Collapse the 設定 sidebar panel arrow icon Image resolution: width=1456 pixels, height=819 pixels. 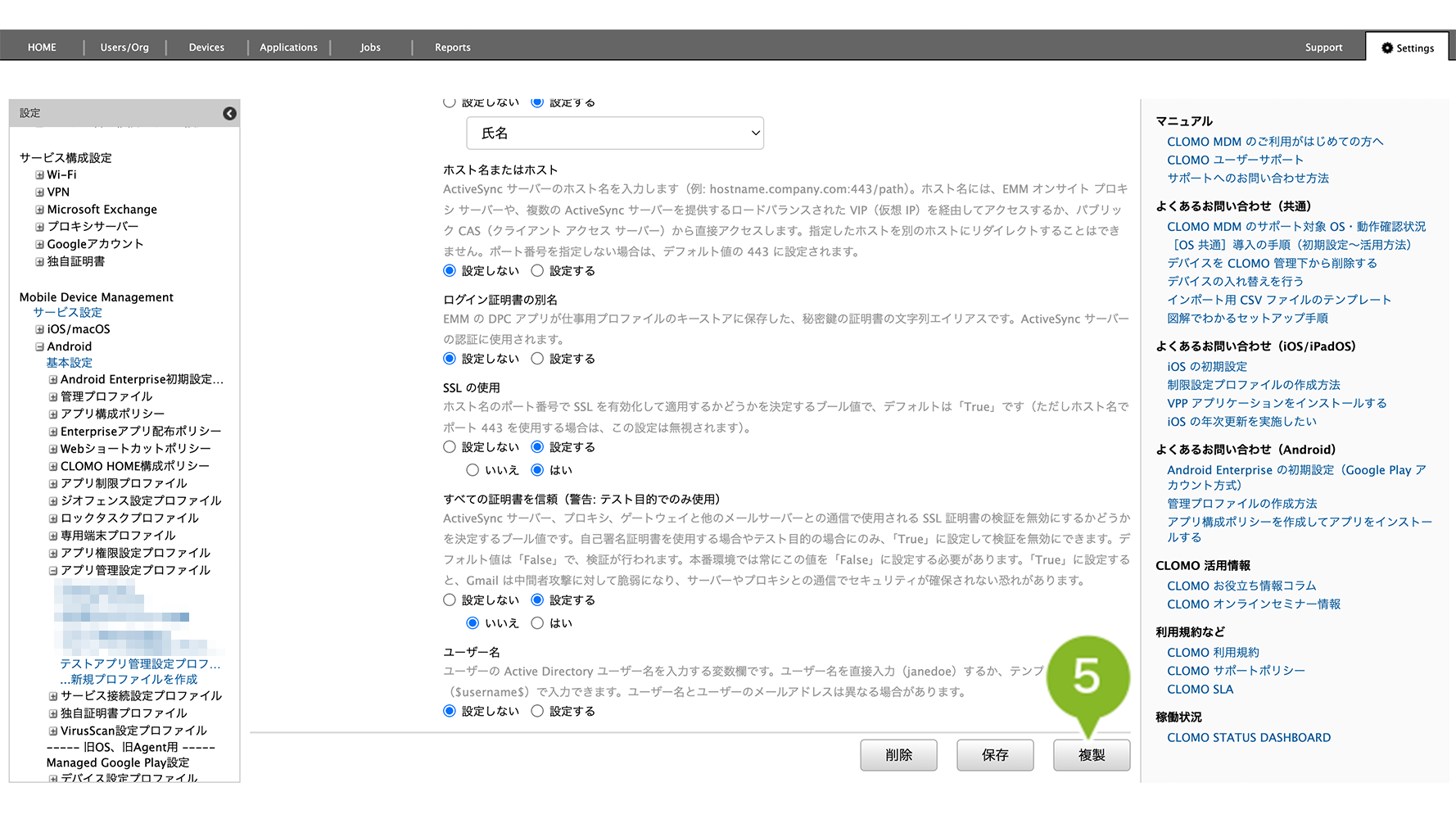coord(229,114)
